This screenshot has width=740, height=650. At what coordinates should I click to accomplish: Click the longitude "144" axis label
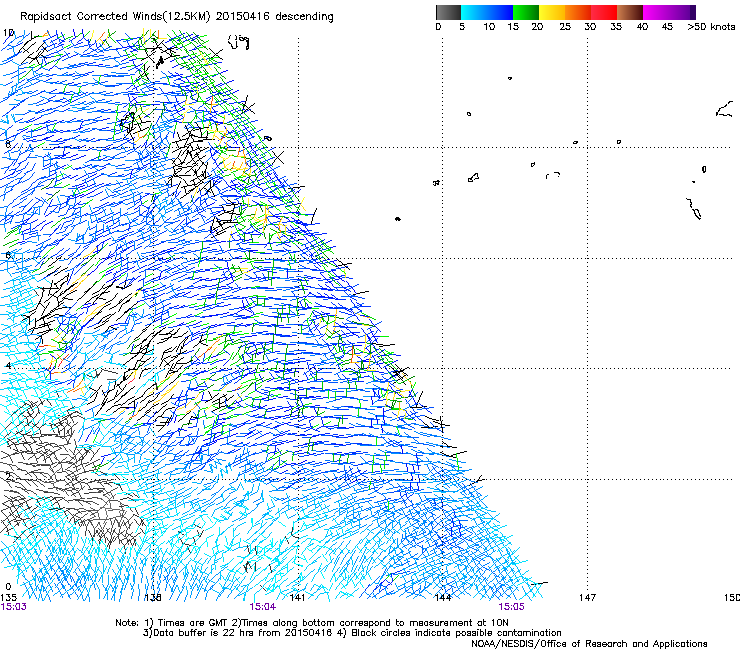pos(443,598)
